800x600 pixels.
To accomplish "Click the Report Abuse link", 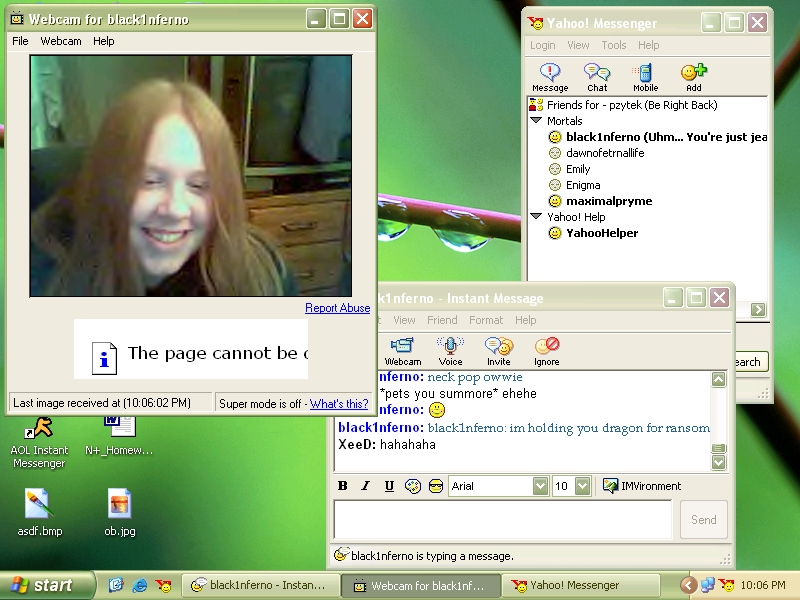I will [337, 308].
